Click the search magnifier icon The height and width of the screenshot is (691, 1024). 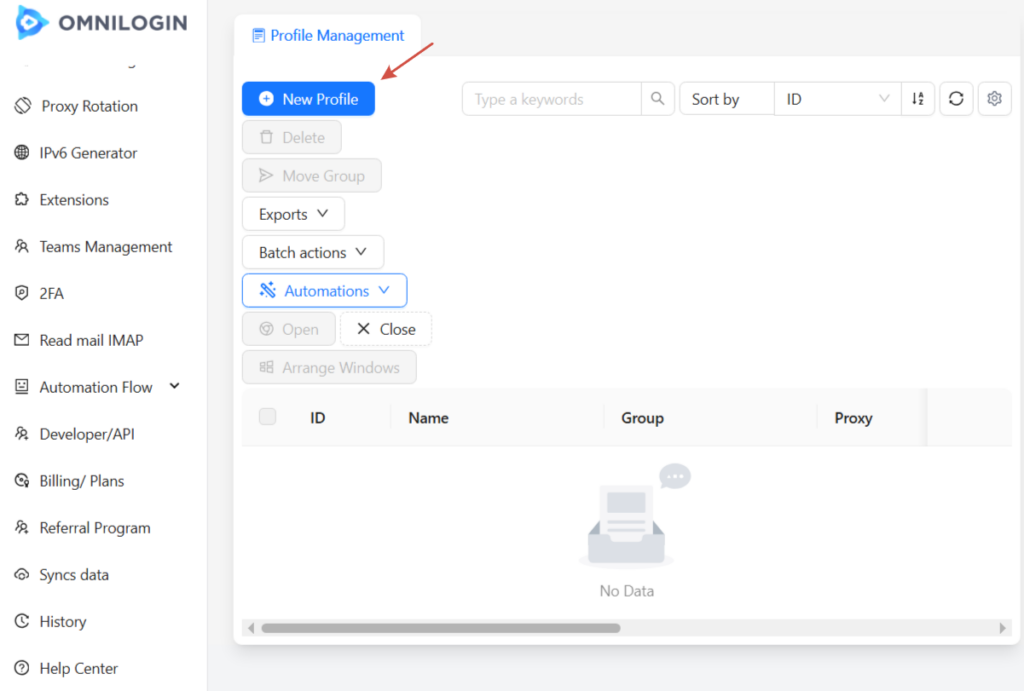tap(657, 99)
